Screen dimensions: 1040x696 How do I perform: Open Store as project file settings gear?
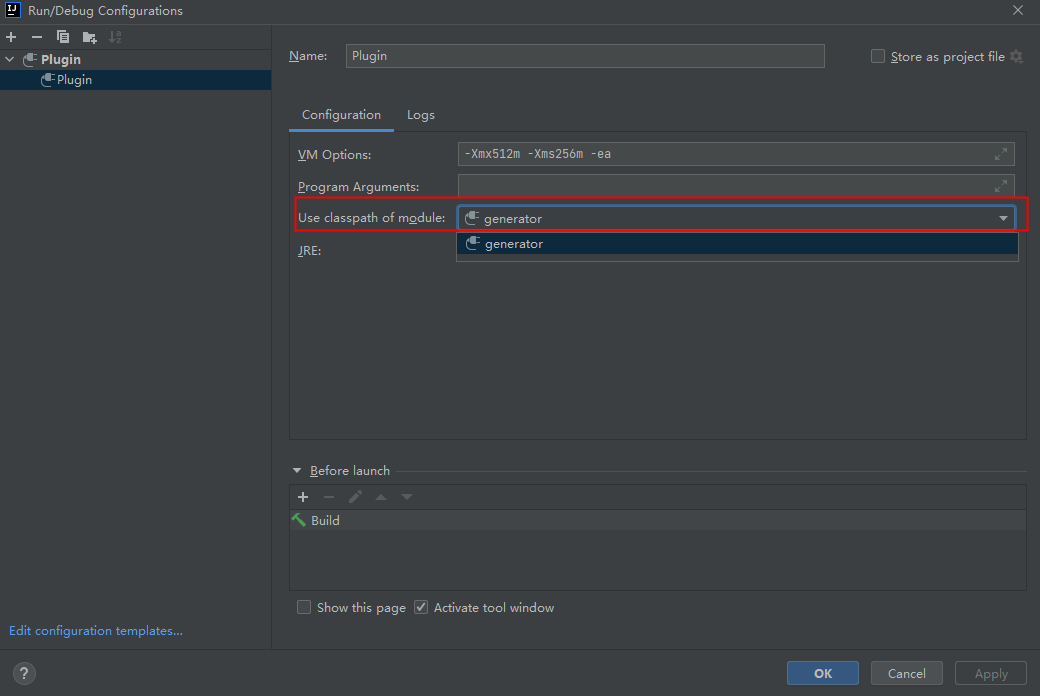(1016, 56)
